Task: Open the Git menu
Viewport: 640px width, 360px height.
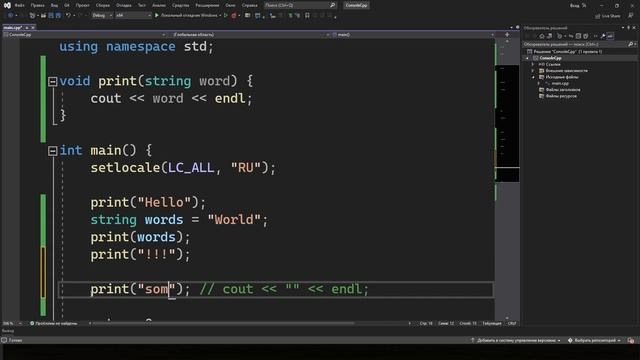Action: point(67,5)
